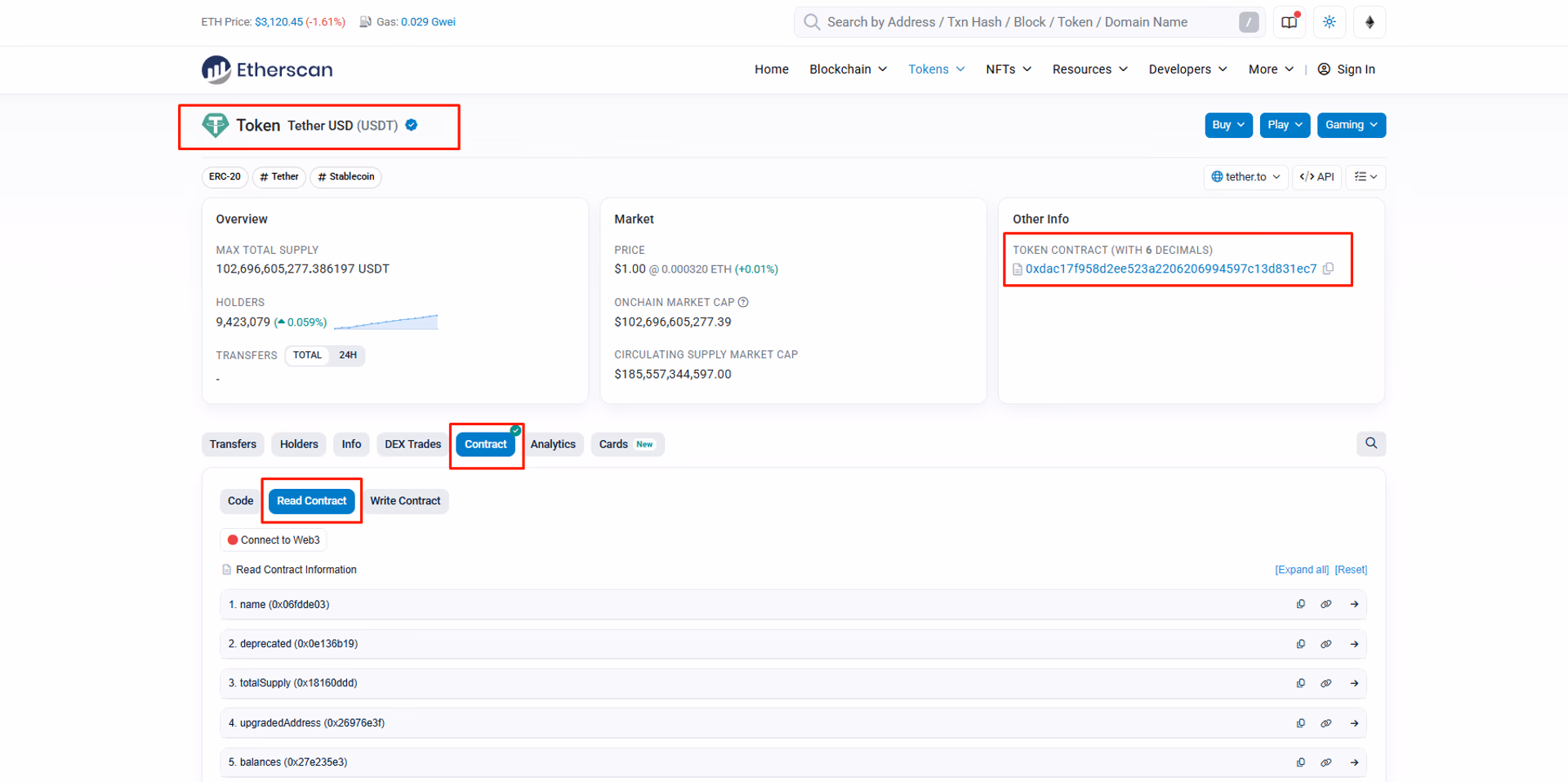Click the Expand all link
The width and height of the screenshot is (1568, 782).
tap(1302, 570)
